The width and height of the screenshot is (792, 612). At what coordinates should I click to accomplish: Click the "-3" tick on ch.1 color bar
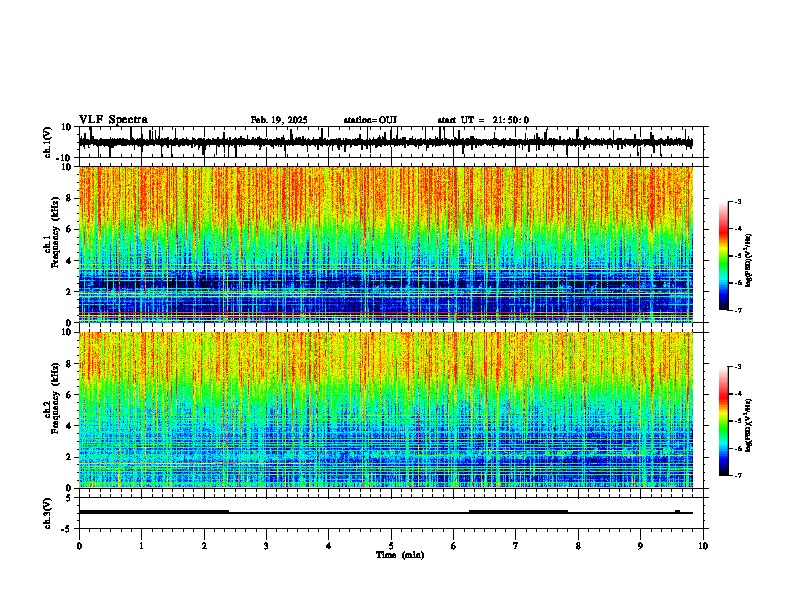(x=737, y=202)
